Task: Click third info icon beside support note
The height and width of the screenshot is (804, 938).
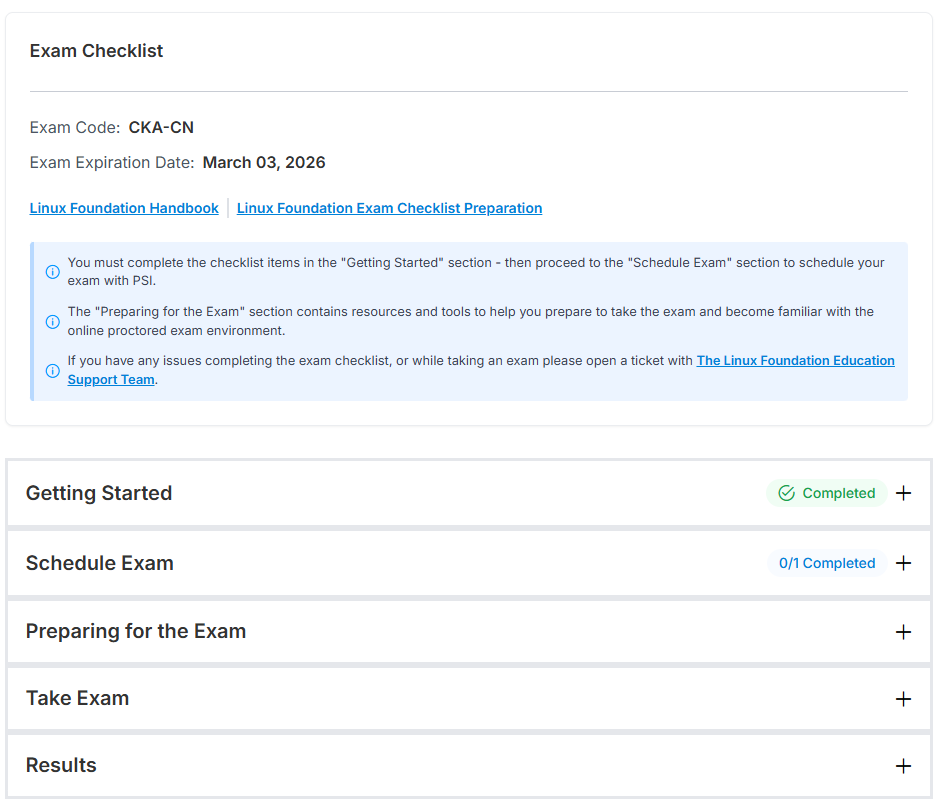Action: click(53, 370)
